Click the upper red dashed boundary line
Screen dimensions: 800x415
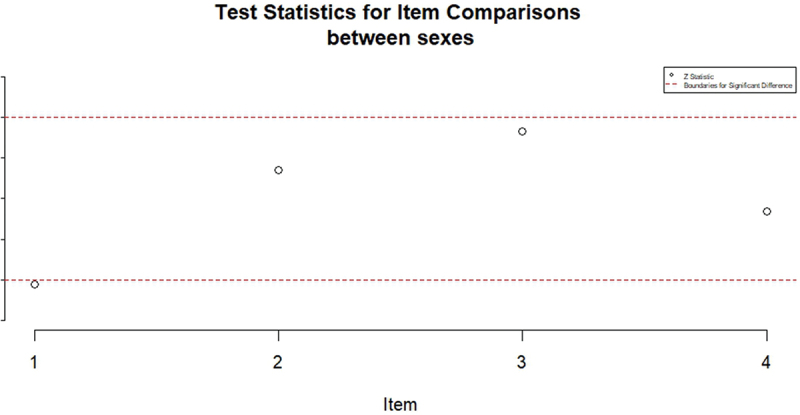(x=400, y=117)
